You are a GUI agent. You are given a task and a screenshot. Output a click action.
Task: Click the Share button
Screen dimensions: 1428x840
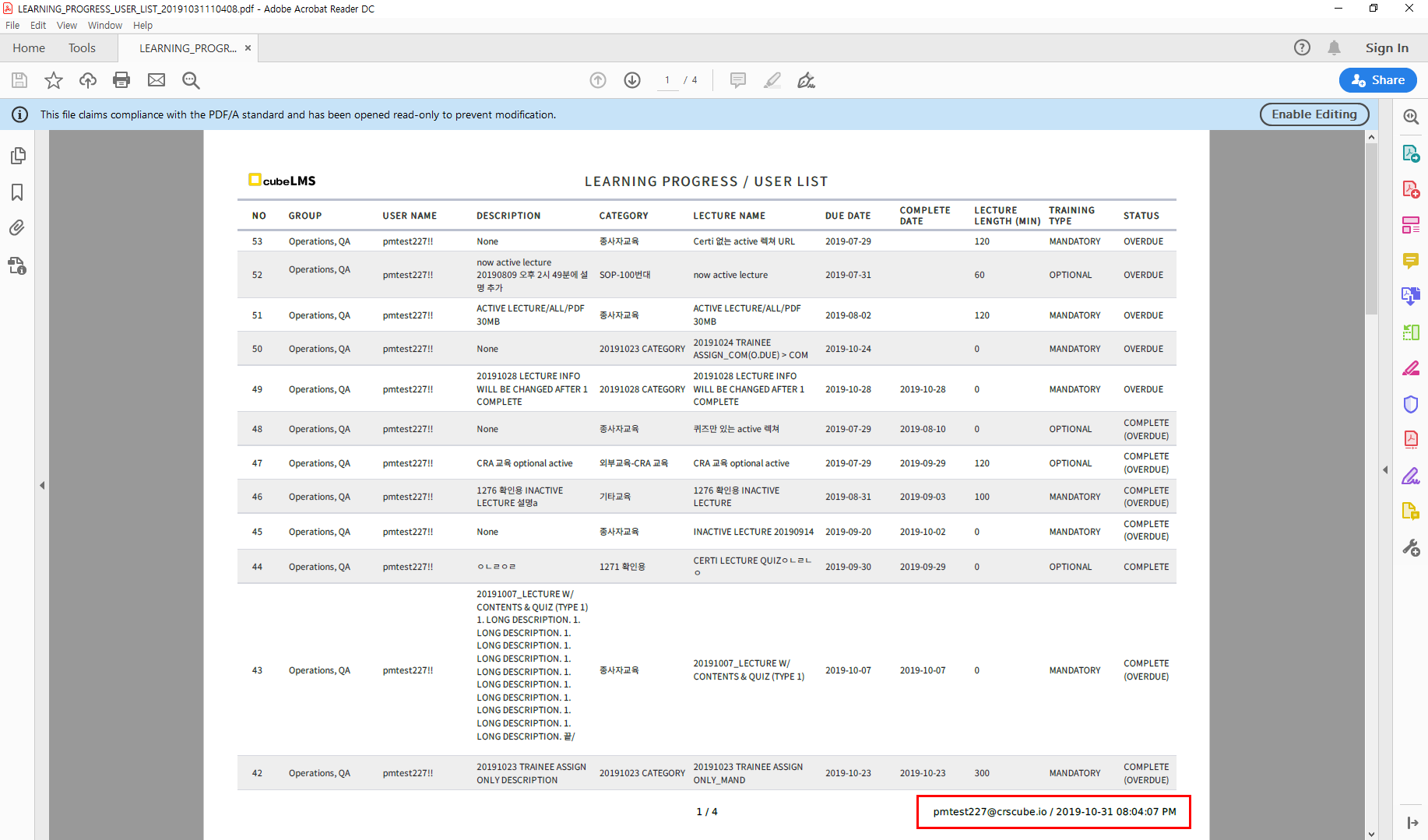(x=1377, y=80)
